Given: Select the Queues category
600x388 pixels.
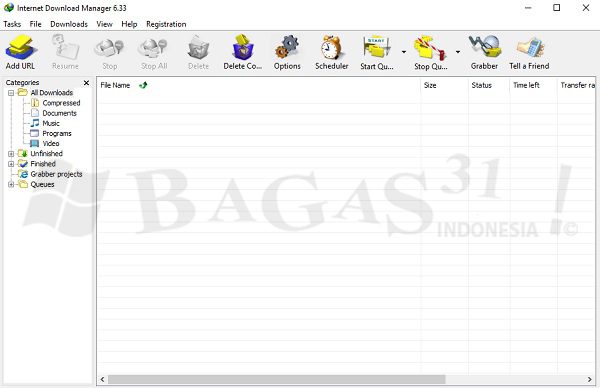Looking at the screenshot, I should point(42,184).
